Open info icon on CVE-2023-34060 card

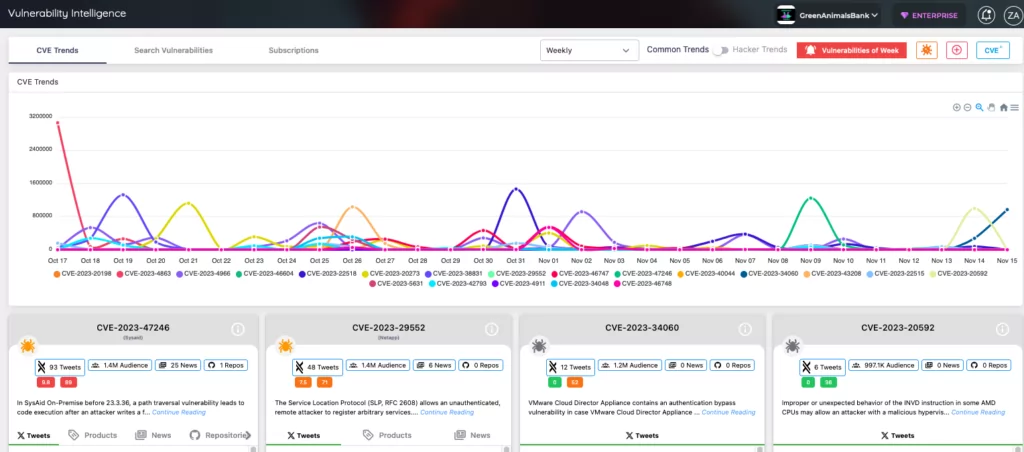(x=745, y=329)
